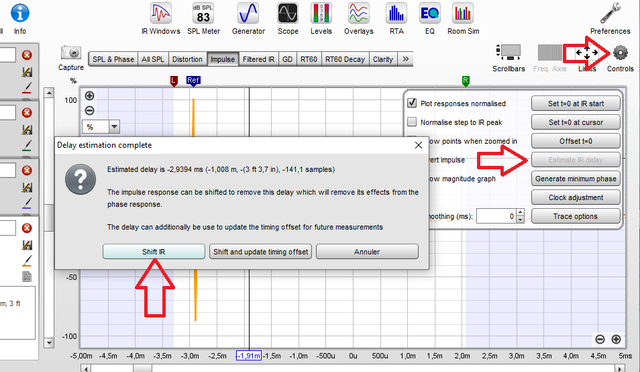
Task: Click the vertical scrollbar up arrow
Action: [49, 93]
